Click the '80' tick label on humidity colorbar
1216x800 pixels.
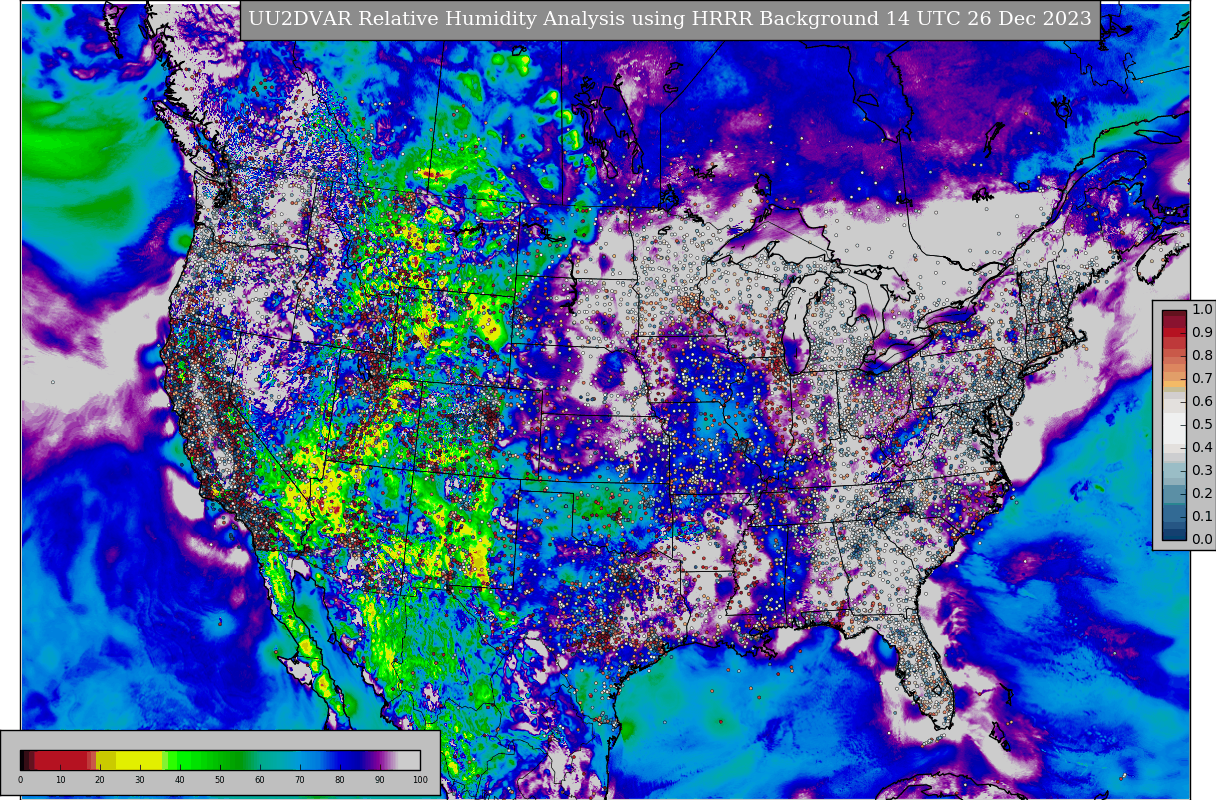coord(340,780)
